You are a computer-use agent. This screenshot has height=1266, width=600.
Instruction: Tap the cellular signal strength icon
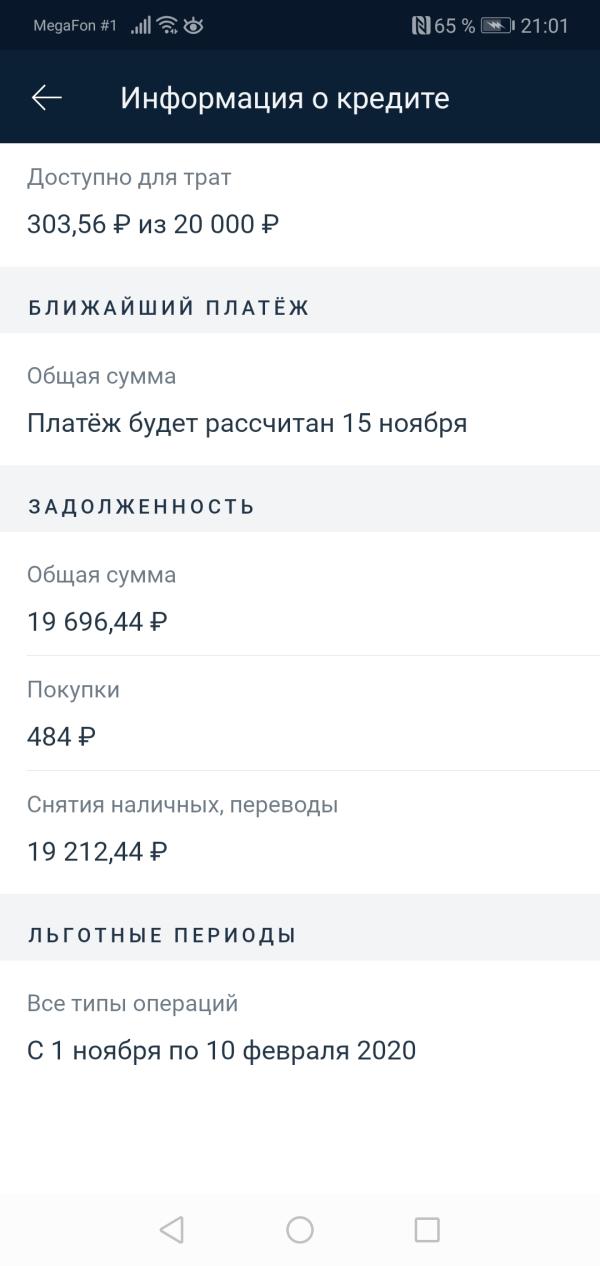click(141, 26)
